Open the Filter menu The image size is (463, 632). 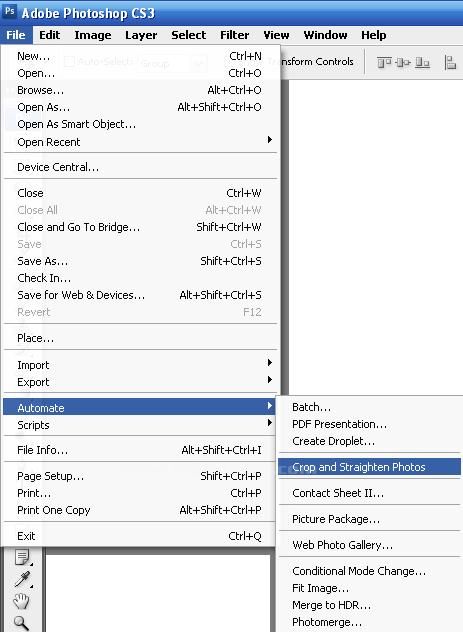pyautogui.click(x=235, y=35)
